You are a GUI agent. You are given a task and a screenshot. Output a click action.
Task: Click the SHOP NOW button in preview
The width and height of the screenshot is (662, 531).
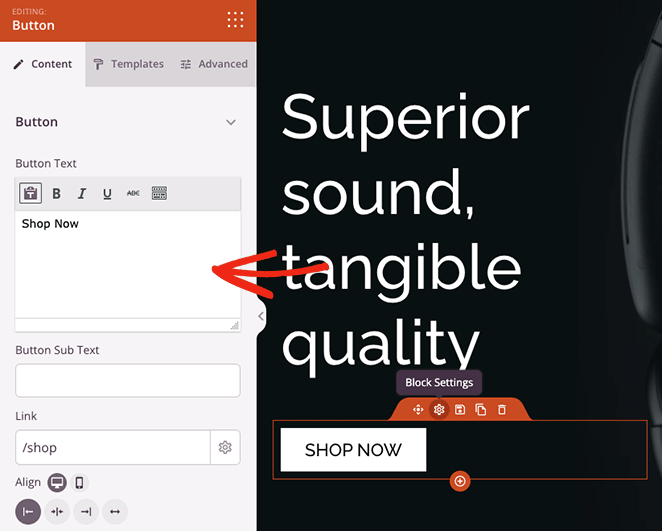pos(353,450)
